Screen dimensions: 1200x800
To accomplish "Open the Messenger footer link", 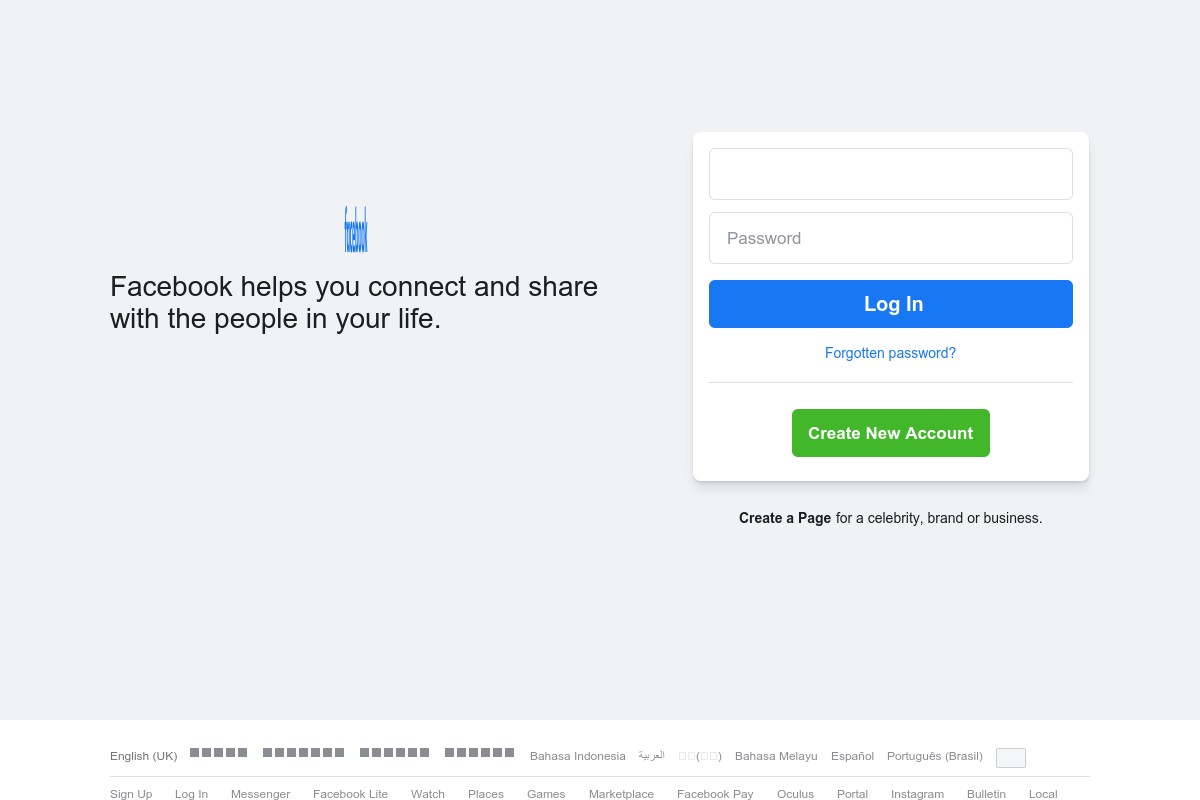I will [260, 794].
